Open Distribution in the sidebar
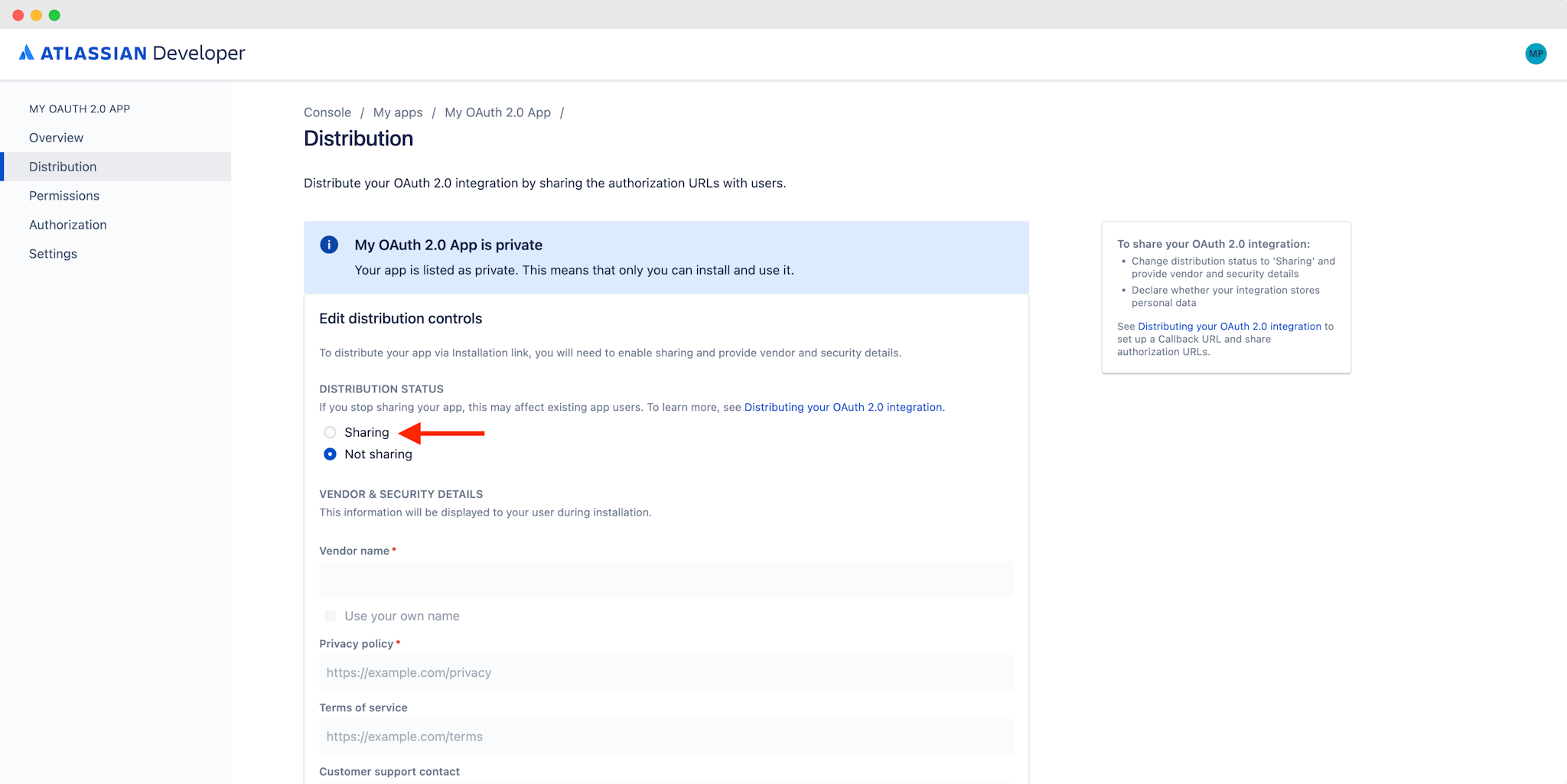The image size is (1567, 784). click(117, 167)
